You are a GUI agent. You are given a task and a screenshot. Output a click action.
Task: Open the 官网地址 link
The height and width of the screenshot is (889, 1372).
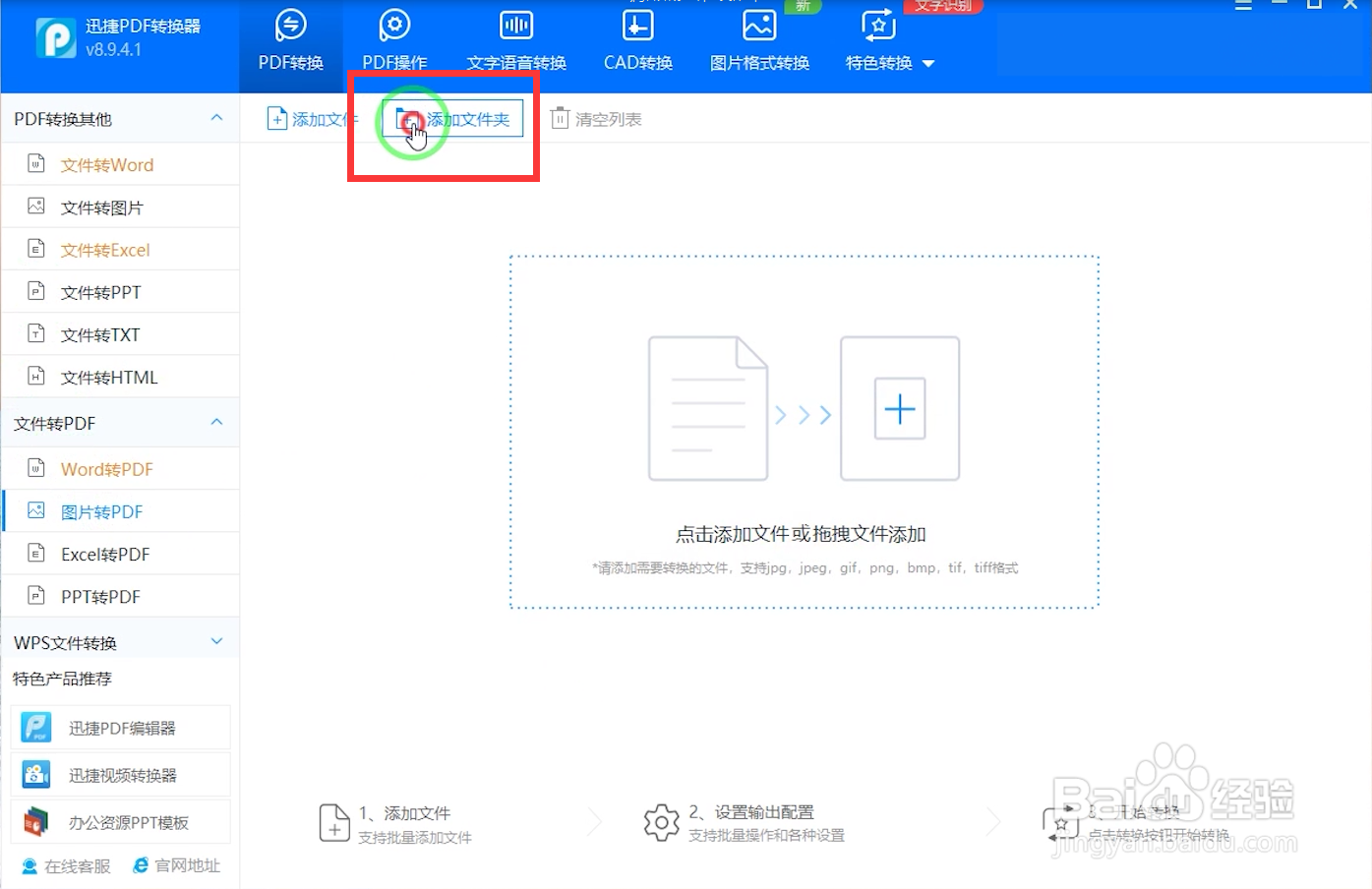[177, 865]
